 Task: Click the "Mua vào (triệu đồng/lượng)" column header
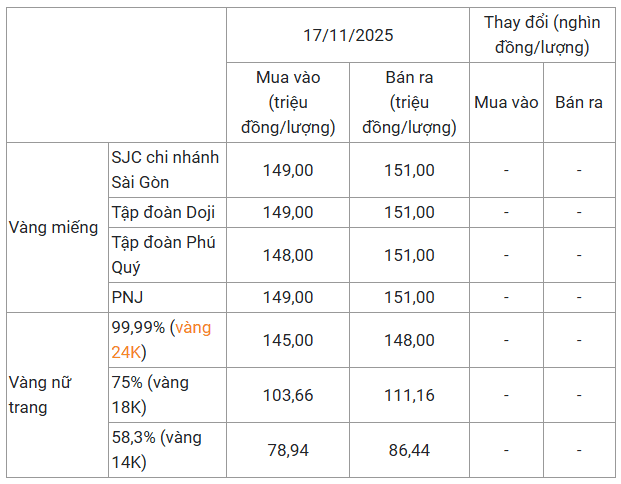pos(288,102)
